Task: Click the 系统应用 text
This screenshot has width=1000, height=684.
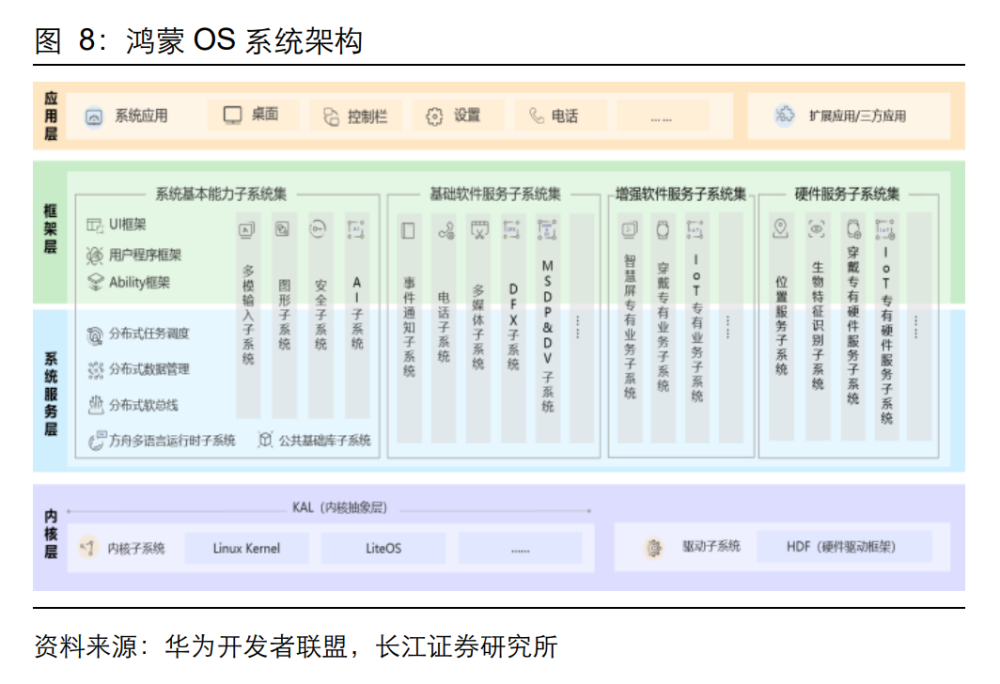Action: click(141, 116)
